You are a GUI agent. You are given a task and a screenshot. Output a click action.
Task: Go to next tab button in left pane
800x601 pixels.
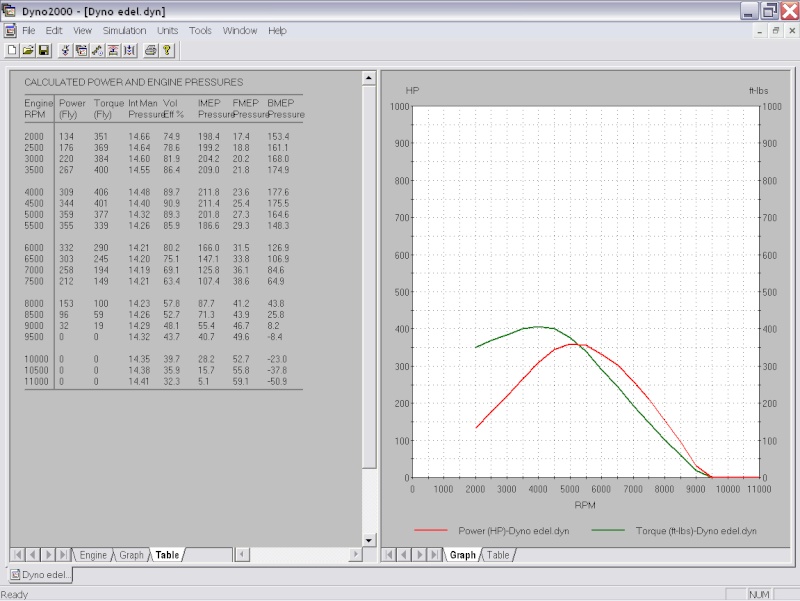point(48,555)
